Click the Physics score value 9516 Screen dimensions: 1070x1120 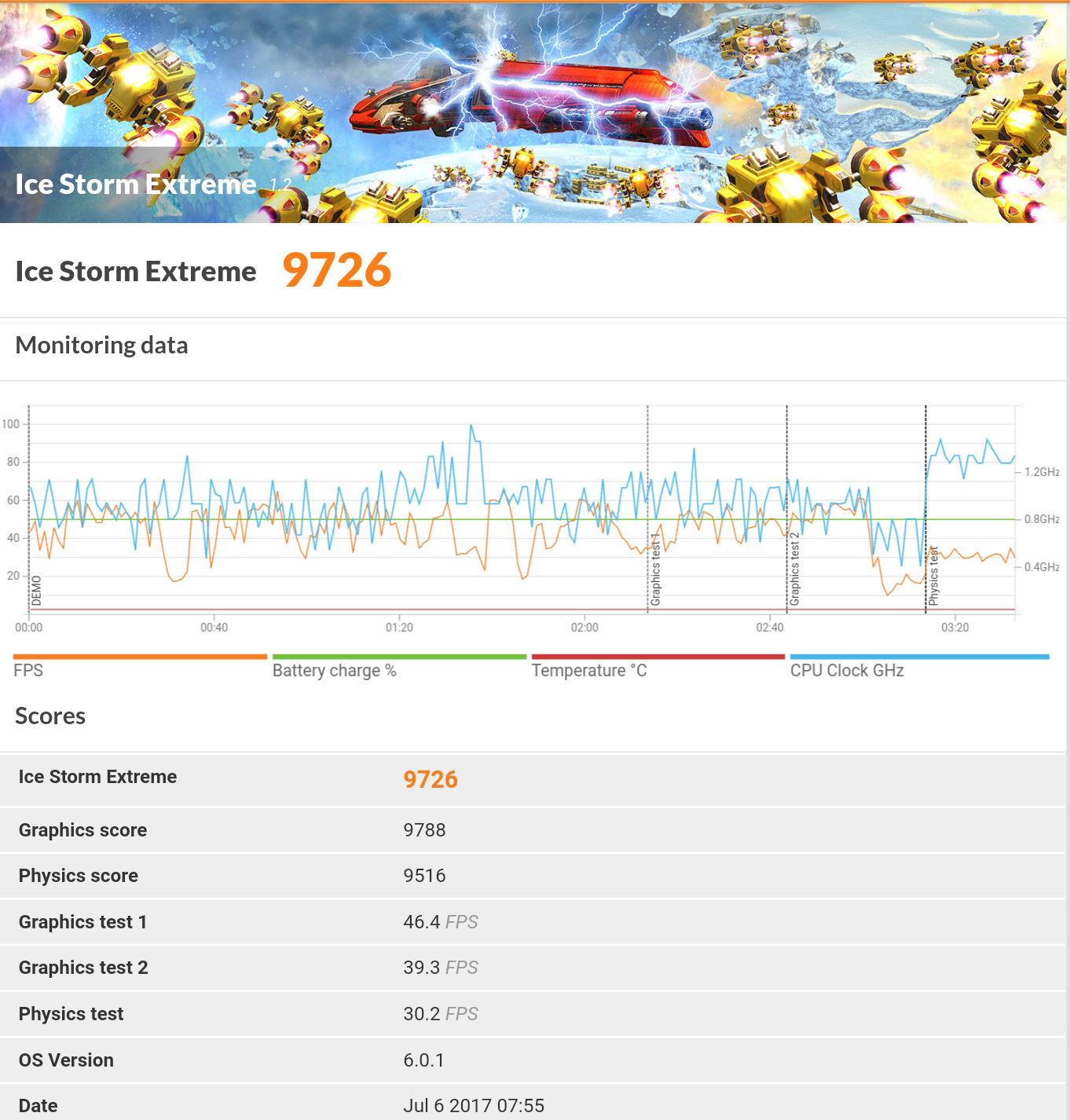[x=424, y=876]
